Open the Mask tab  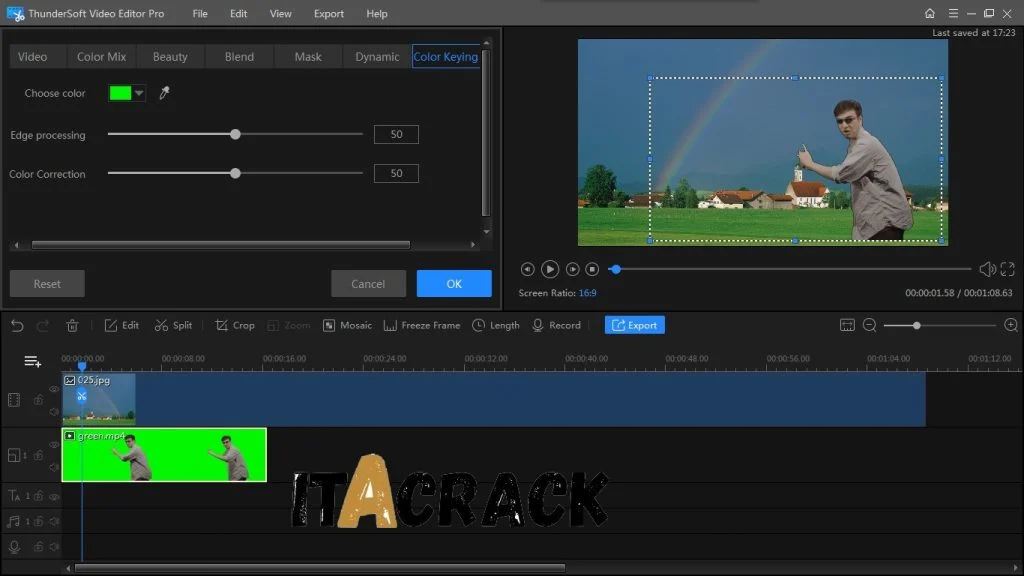(307, 56)
